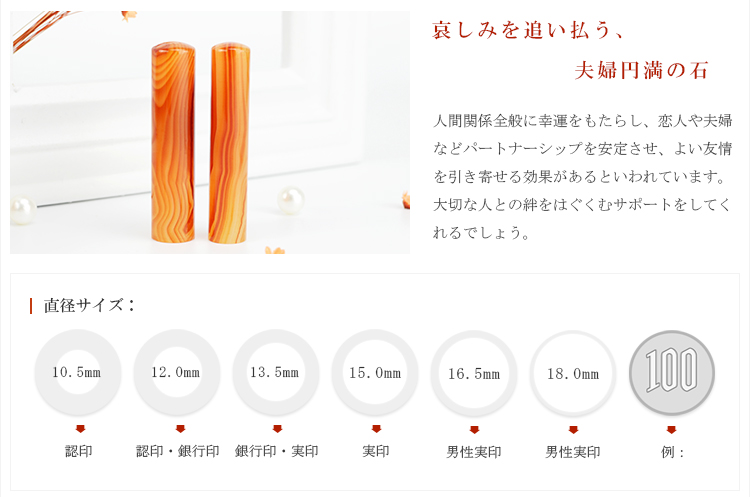This screenshot has height=497, width=750.
Task: Click the 100 yen coin example
Action: click(x=672, y=373)
